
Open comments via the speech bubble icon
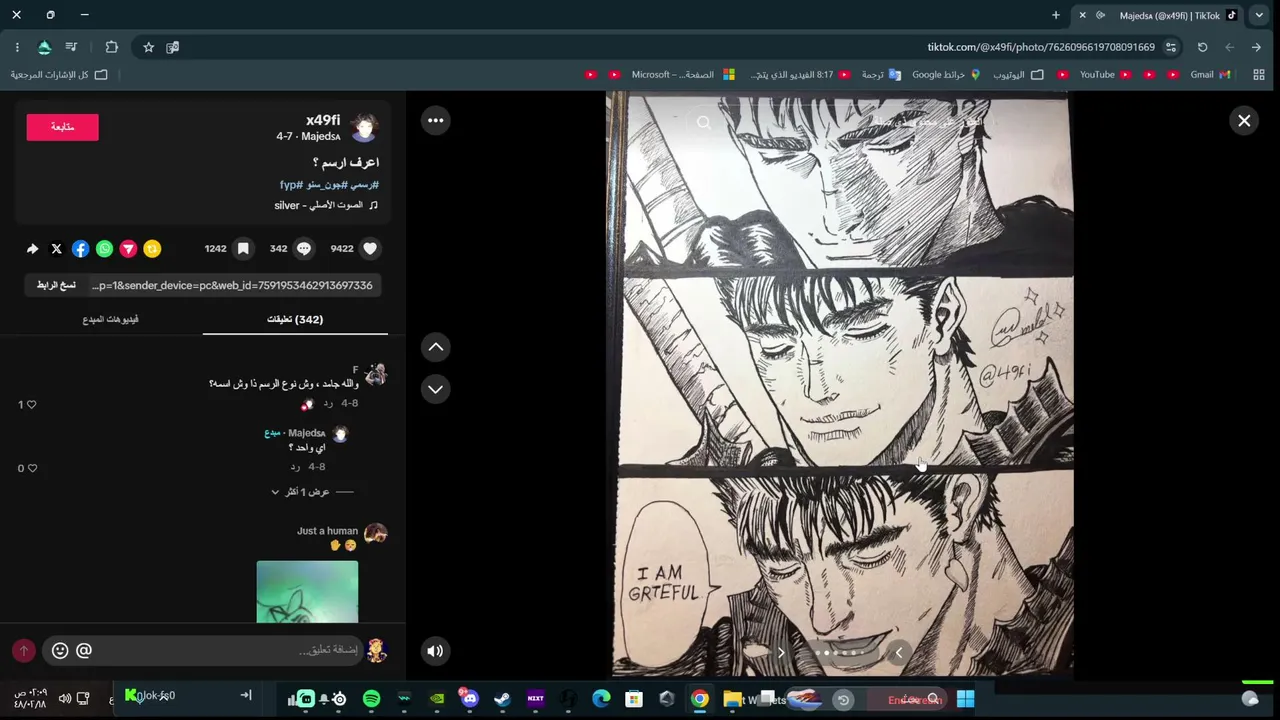pos(304,249)
